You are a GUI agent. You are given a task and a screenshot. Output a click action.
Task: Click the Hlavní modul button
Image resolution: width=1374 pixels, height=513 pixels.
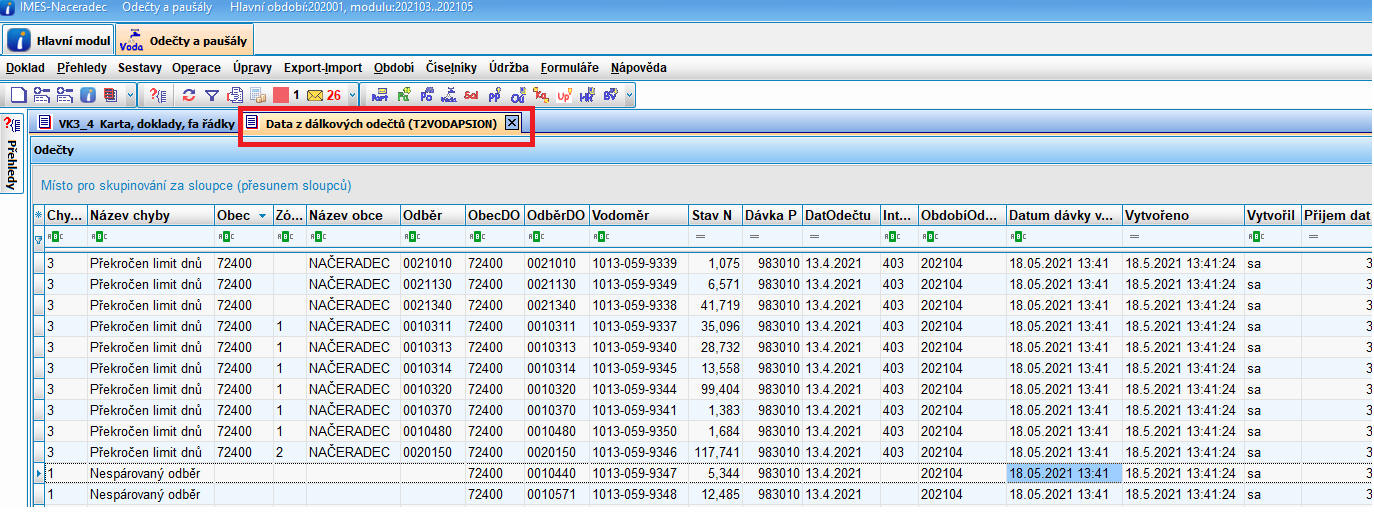coord(59,40)
